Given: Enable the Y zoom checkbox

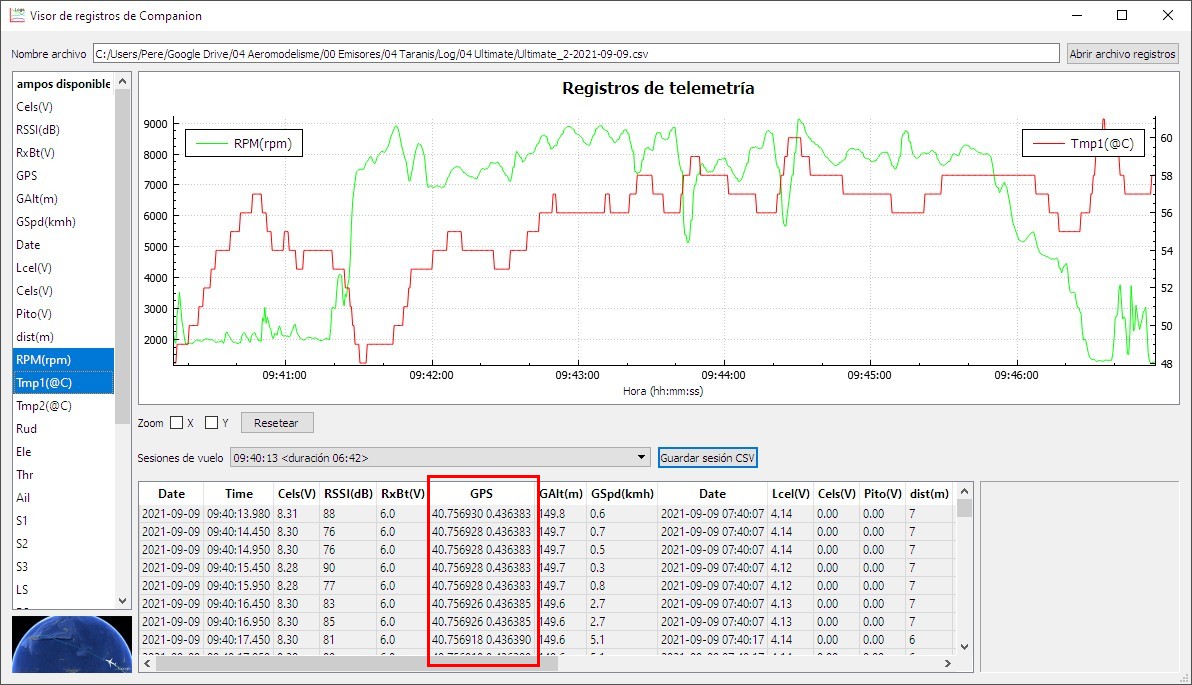Looking at the screenshot, I should (211, 423).
